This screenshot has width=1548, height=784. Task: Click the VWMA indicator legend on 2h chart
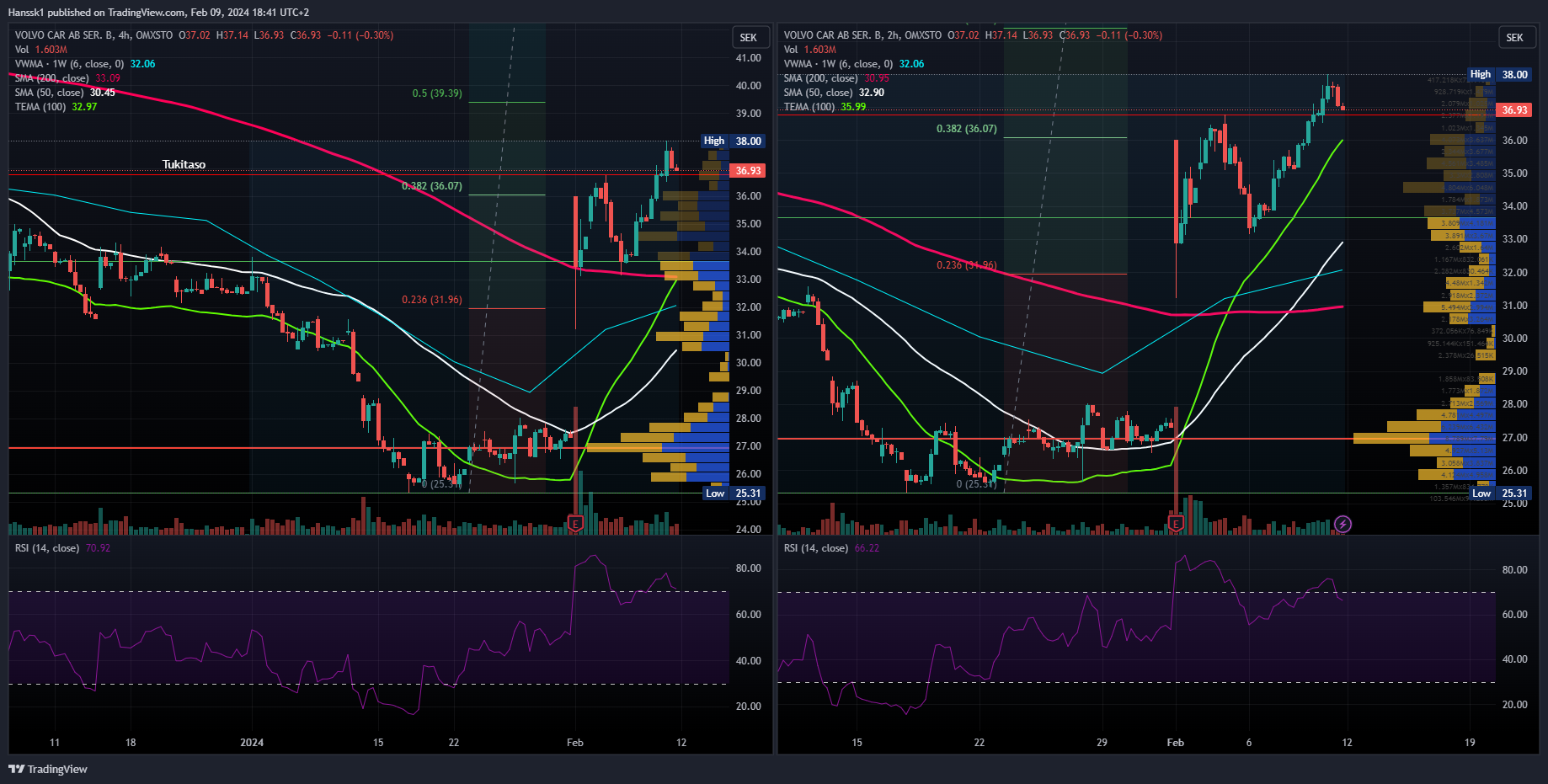click(854, 64)
